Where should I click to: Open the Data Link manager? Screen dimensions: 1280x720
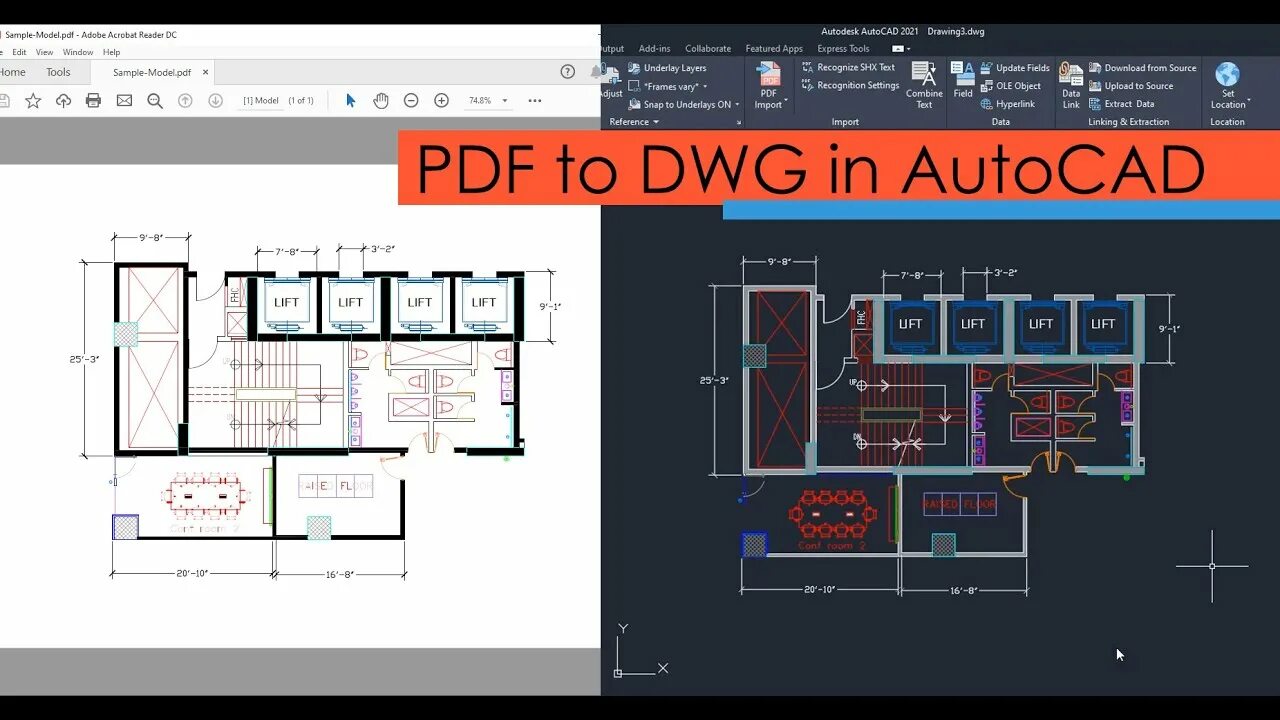click(x=1071, y=85)
